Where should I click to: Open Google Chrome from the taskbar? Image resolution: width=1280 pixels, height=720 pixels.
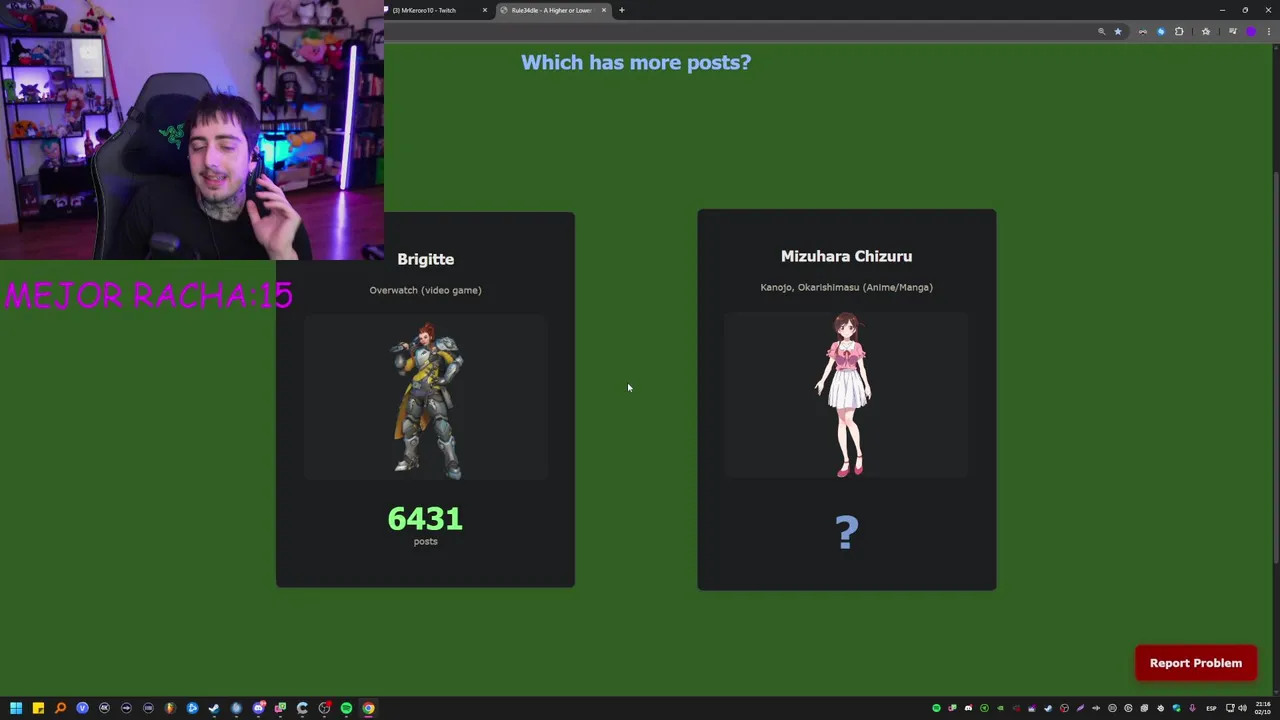[369, 708]
